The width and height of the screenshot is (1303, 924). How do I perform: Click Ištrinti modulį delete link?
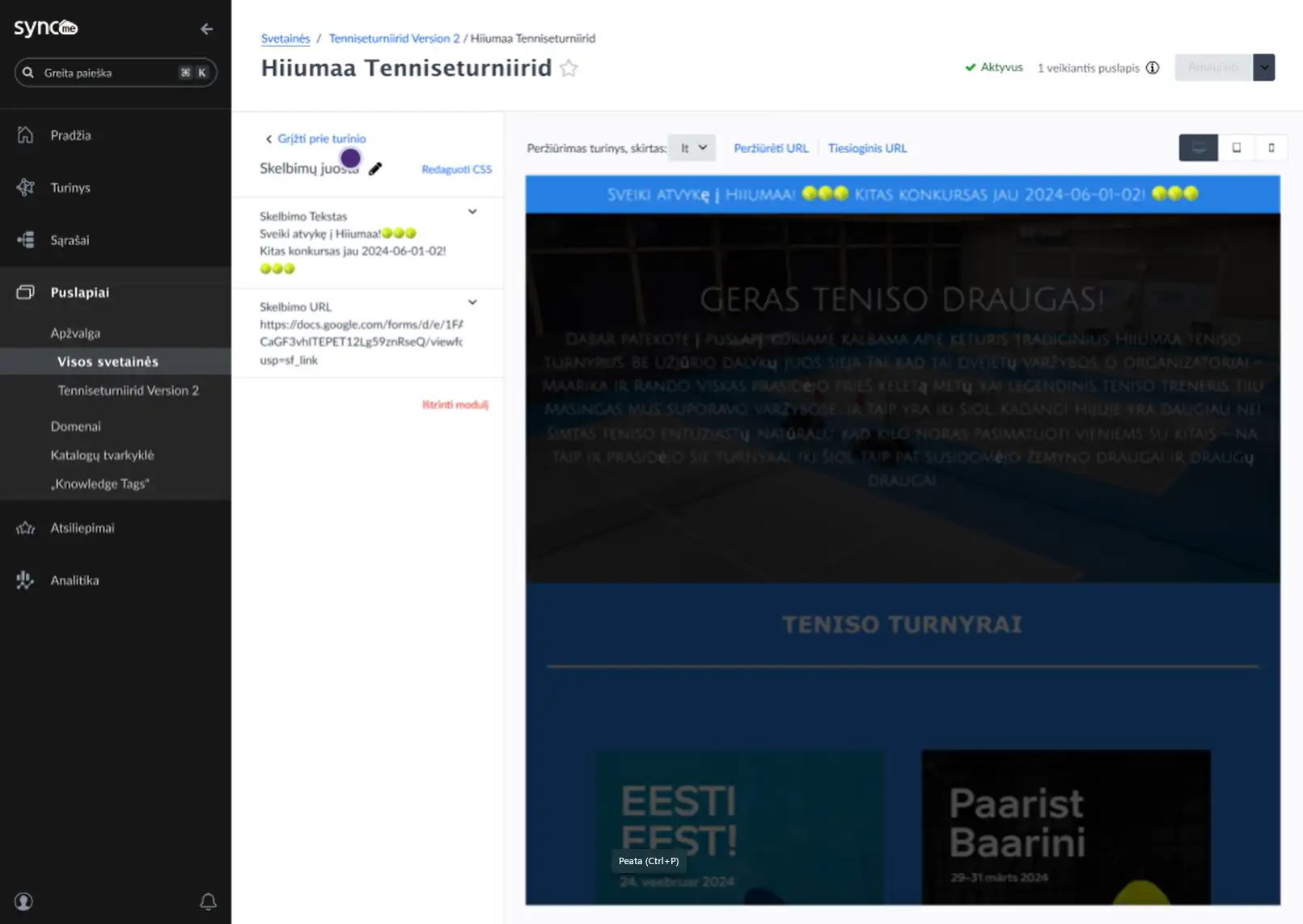tap(455, 404)
